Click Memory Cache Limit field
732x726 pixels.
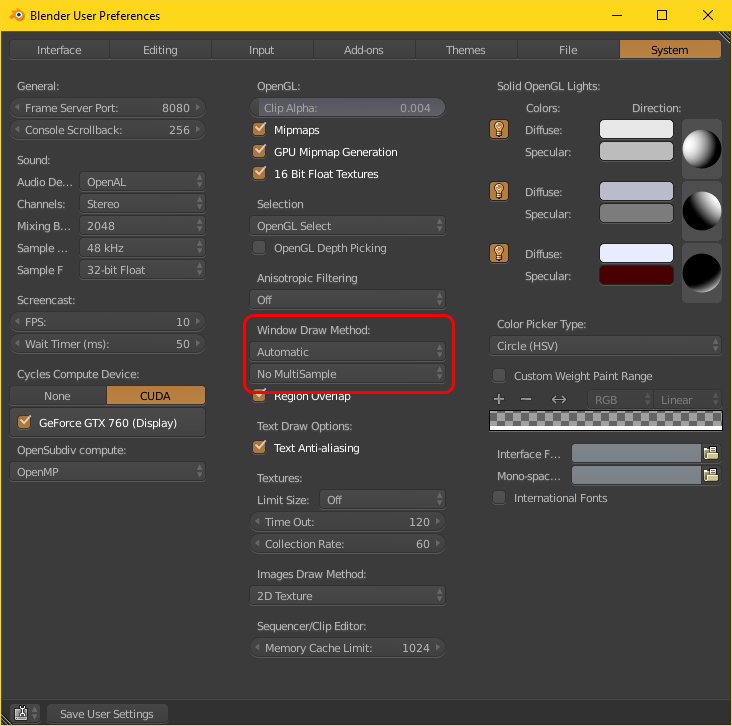[x=347, y=648]
